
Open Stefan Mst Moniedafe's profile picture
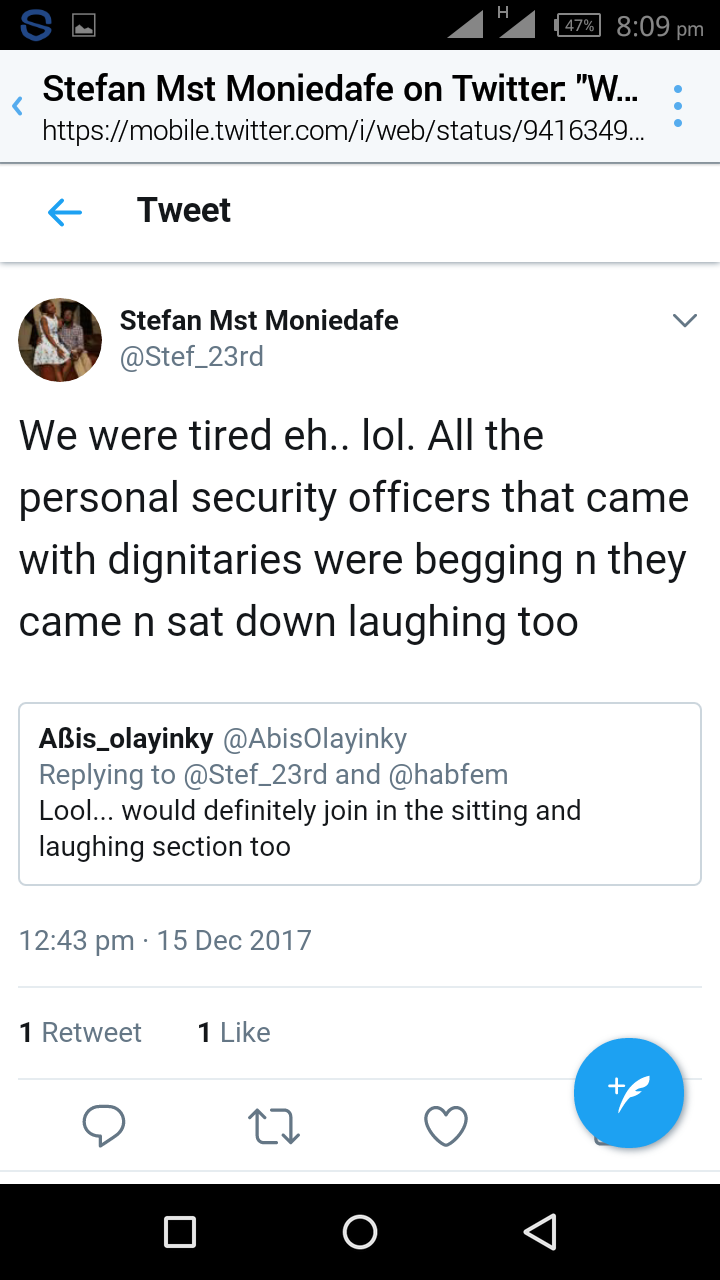[60, 339]
